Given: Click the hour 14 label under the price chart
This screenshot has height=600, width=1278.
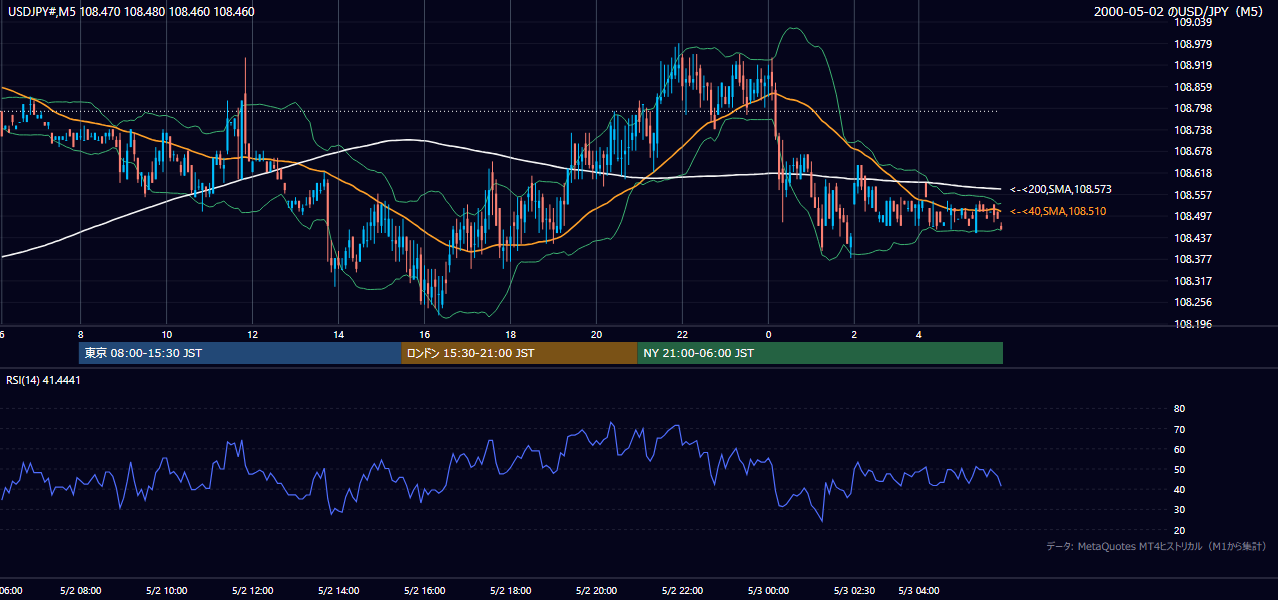Looking at the screenshot, I should (338, 334).
